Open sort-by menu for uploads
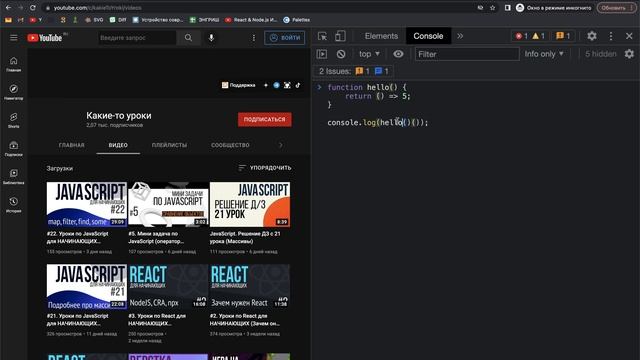This screenshot has width=640, height=360. pos(264,168)
